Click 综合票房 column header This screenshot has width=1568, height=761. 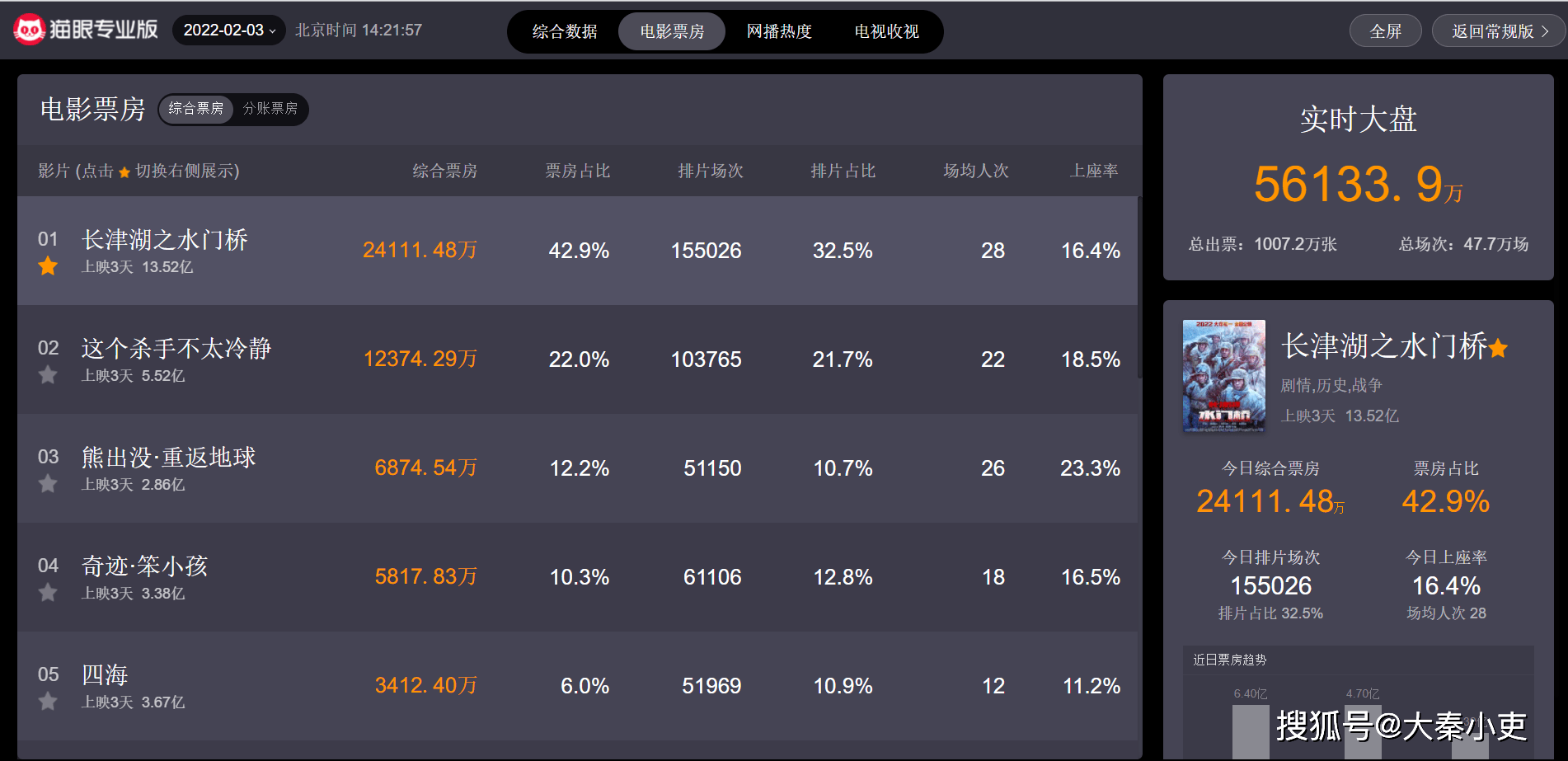pos(445,171)
